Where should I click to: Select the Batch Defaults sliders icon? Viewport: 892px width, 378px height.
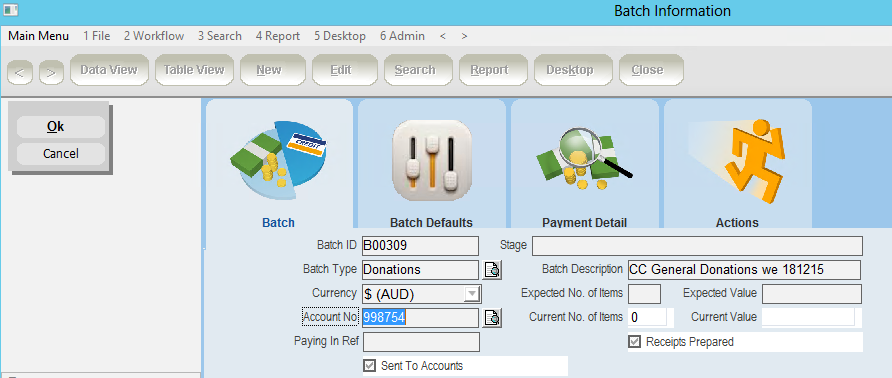coord(432,160)
